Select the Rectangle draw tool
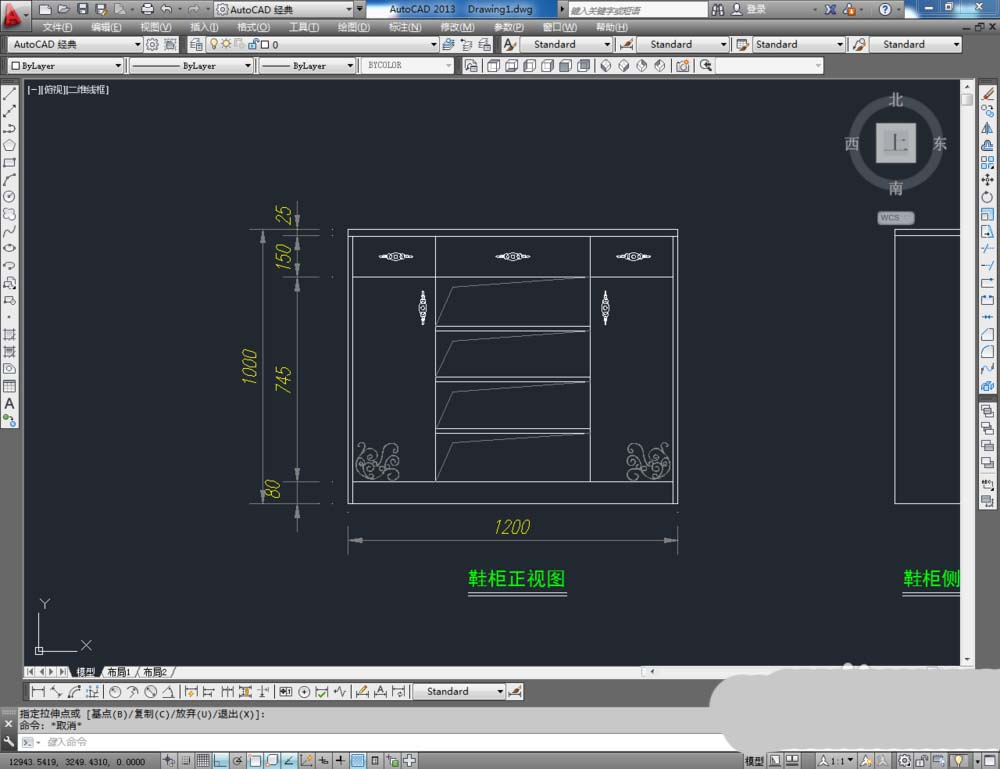This screenshot has height=769, width=1000. [10, 163]
